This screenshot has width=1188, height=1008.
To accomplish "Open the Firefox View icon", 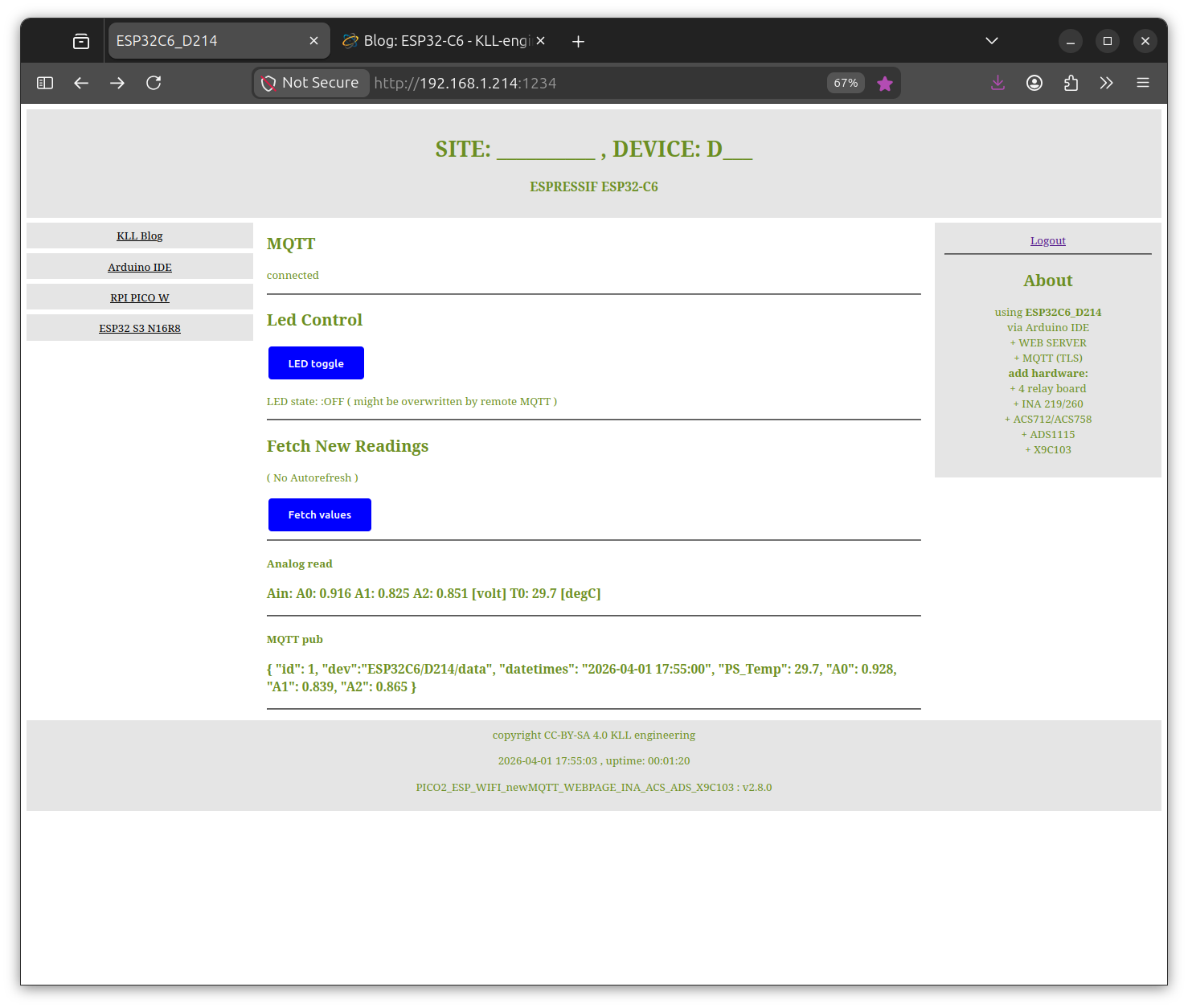I will (81, 41).
